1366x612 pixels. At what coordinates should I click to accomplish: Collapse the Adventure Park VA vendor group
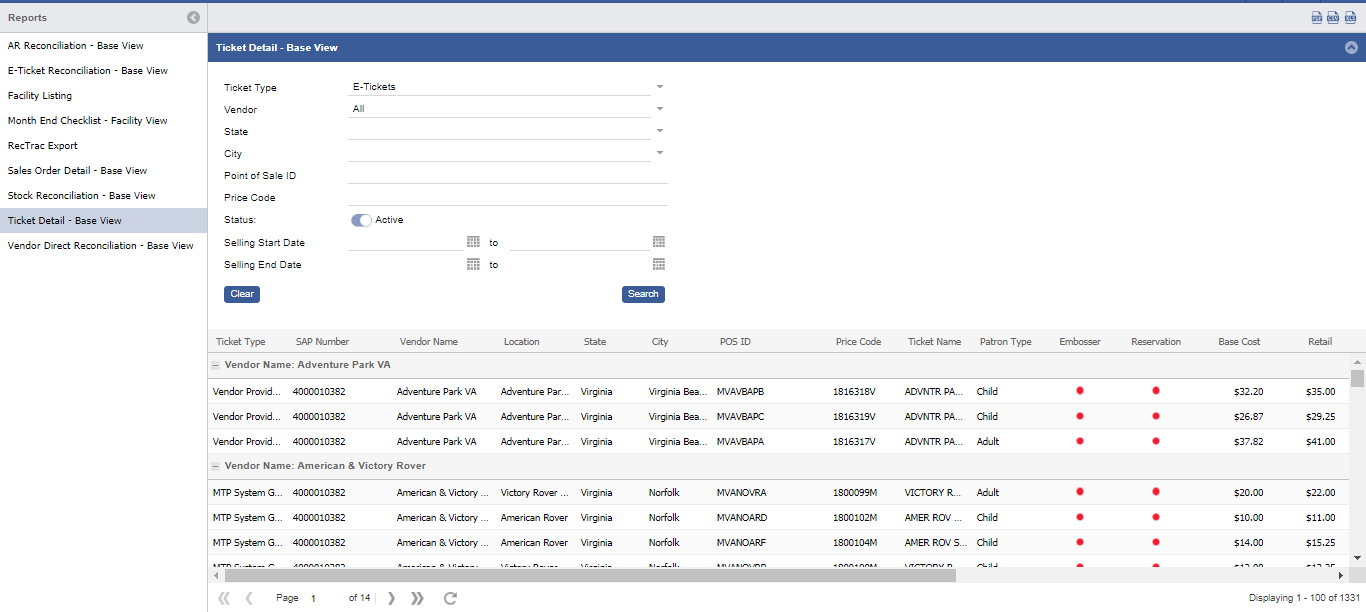point(216,366)
